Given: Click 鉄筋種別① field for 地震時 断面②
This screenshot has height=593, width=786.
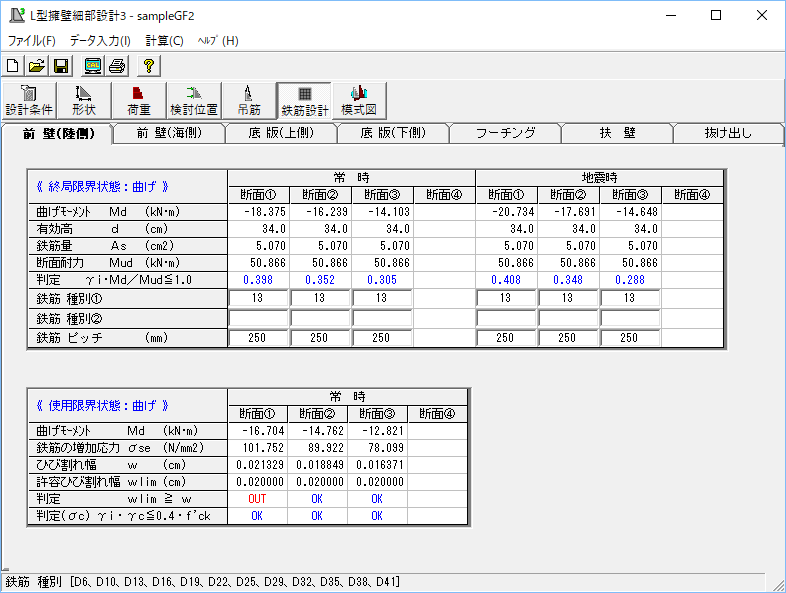Looking at the screenshot, I should click(568, 298).
